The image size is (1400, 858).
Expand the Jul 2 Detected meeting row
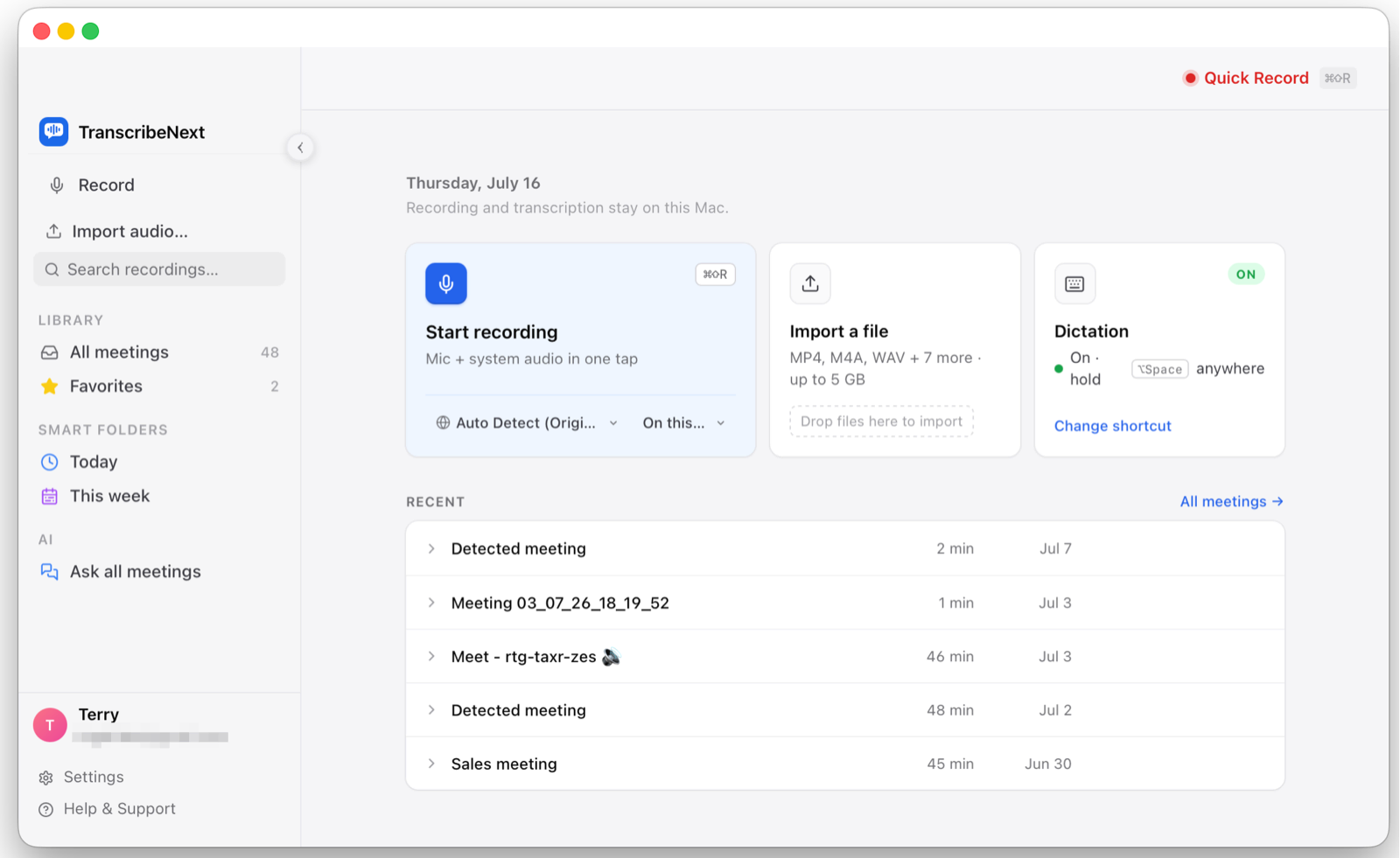click(x=431, y=710)
